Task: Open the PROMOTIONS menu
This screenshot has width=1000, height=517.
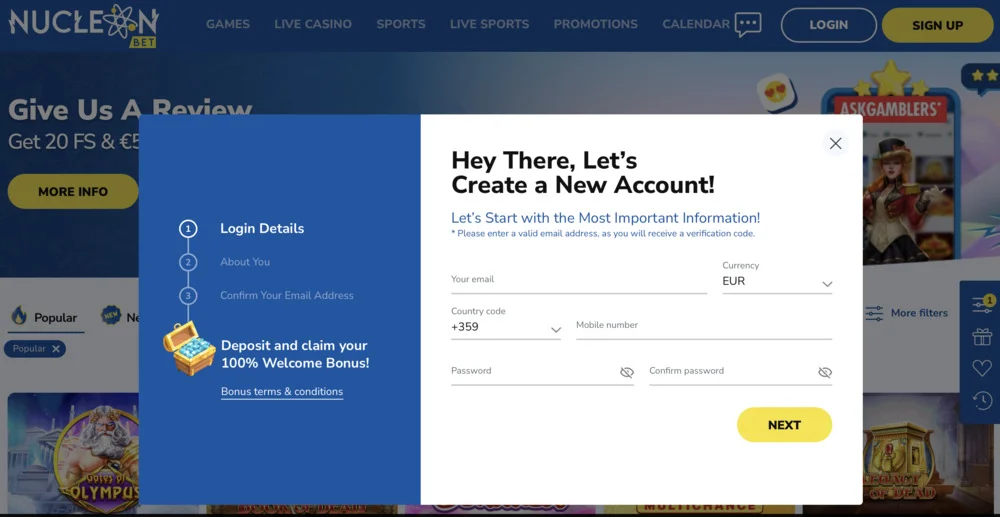Action: click(596, 24)
